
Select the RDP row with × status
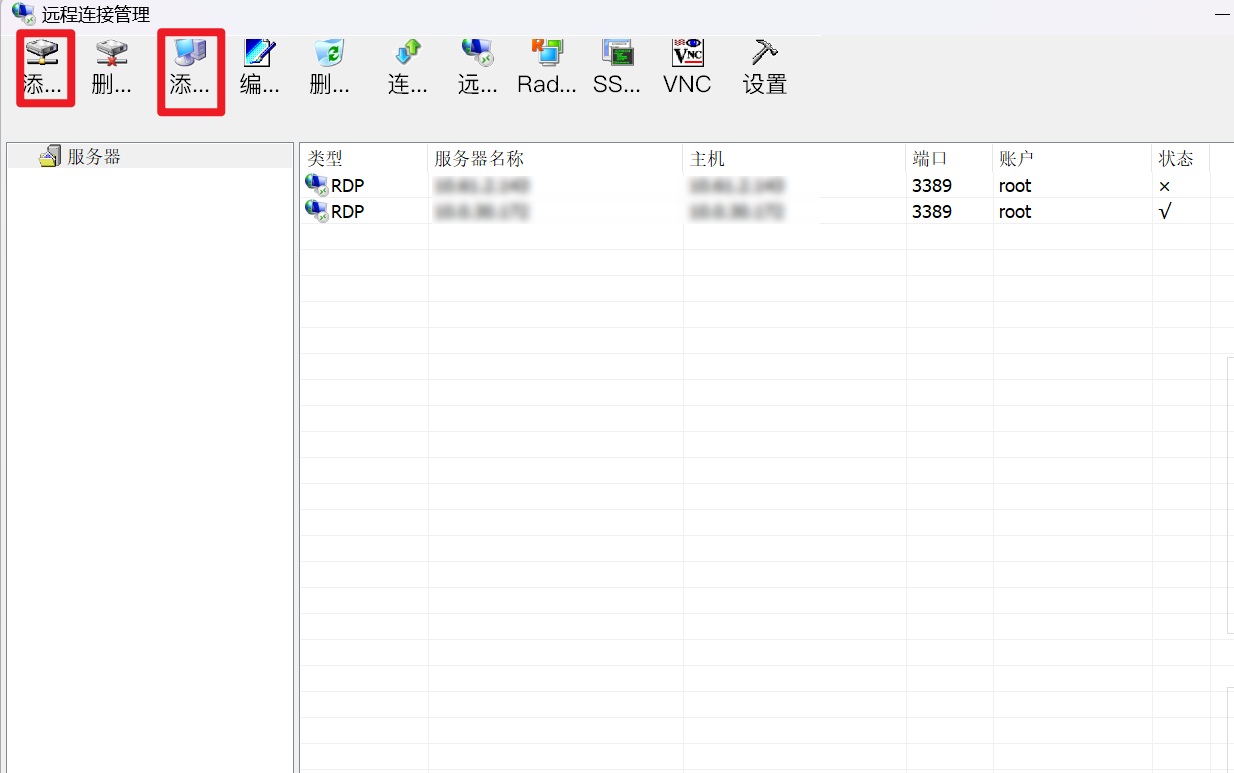347,186
